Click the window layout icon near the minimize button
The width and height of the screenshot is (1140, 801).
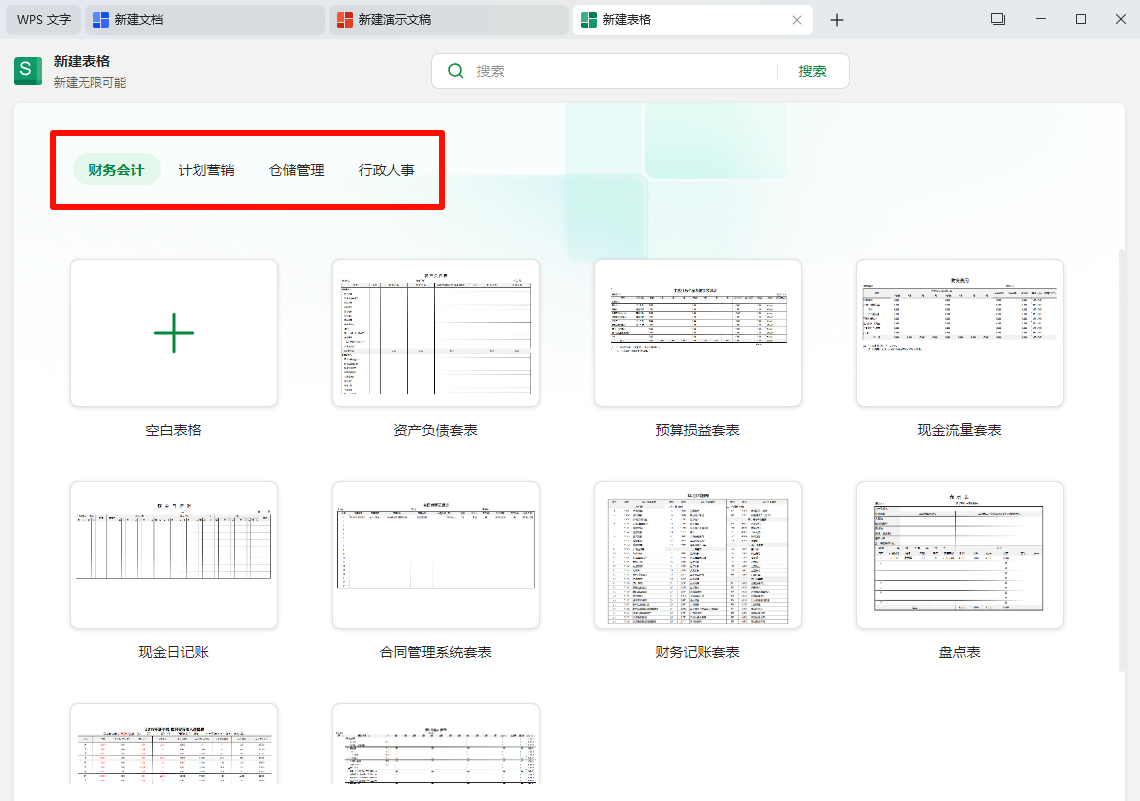point(997,19)
